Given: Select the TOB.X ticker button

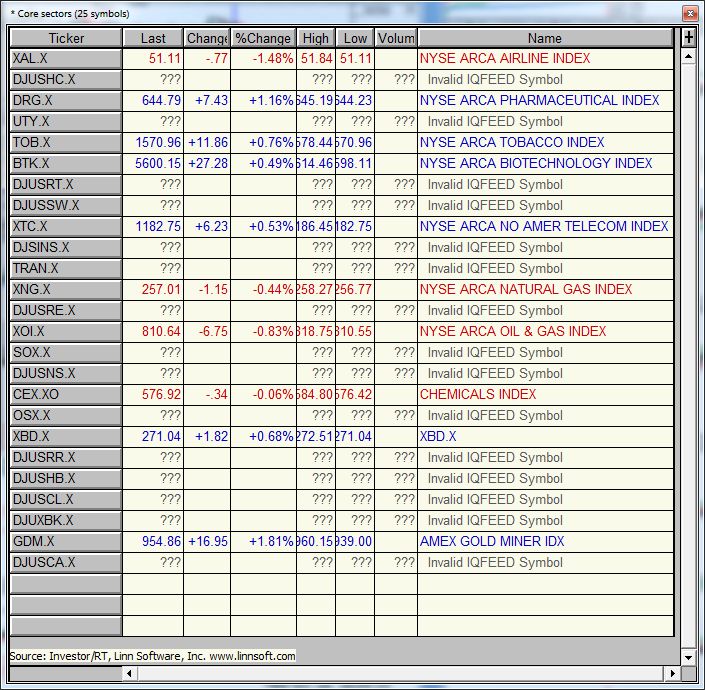Looking at the screenshot, I should (x=66, y=142).
